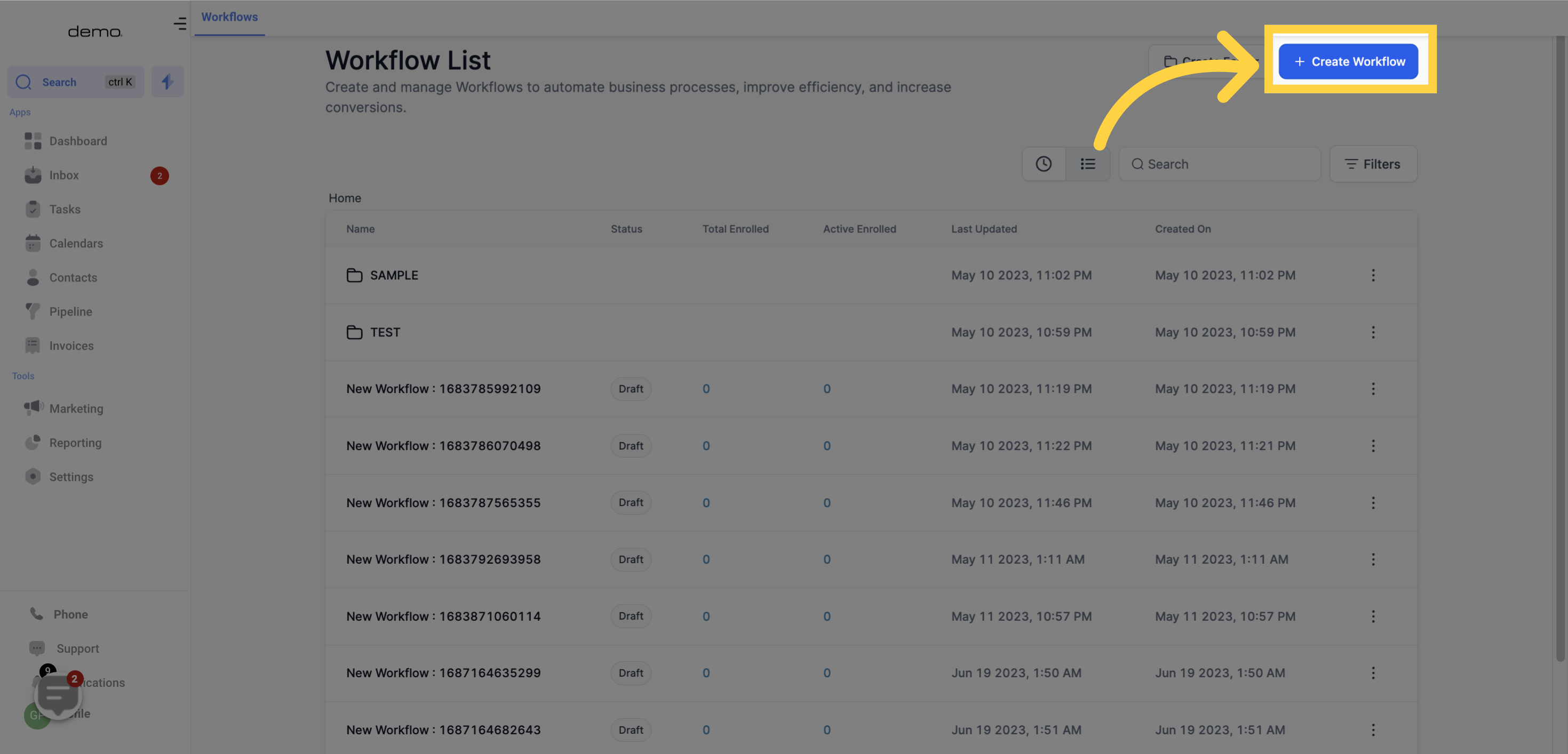Click Draft status of workflow 1683787565355
The width and height of the screenshot is (1568, 754).
click(x=631, y=503)
